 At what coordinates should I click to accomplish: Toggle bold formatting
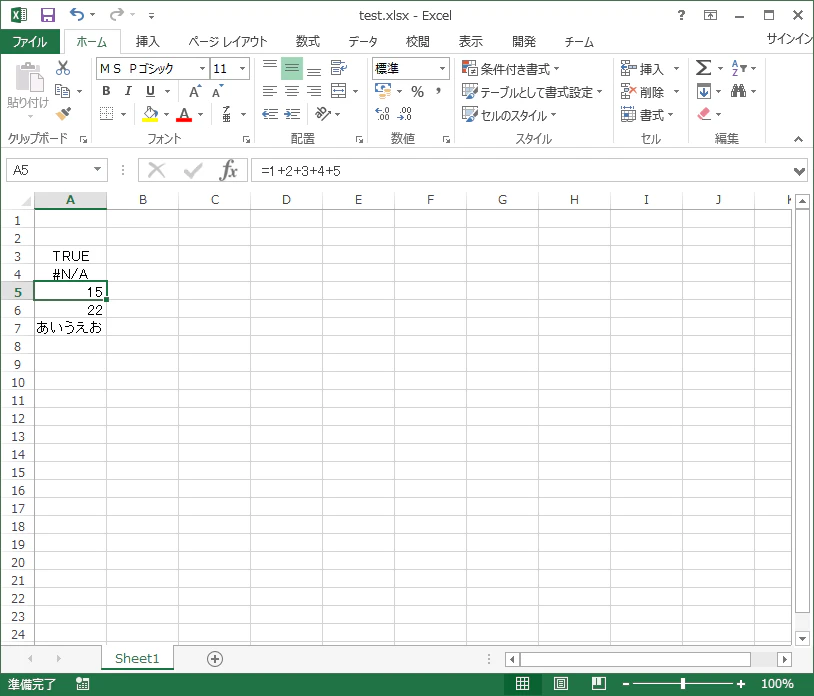point(106,91)
